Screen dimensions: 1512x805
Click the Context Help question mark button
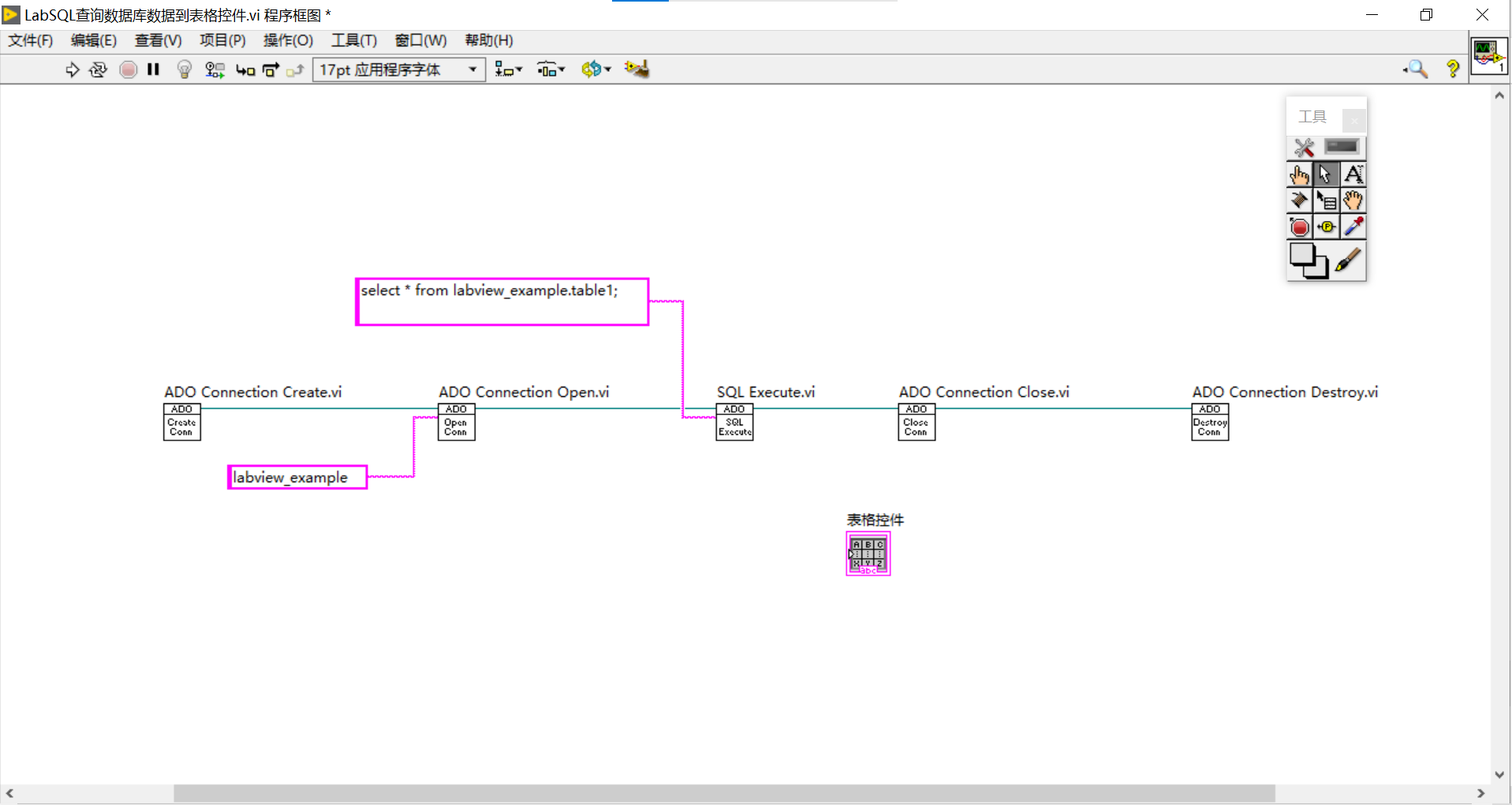pos(1453,69)
